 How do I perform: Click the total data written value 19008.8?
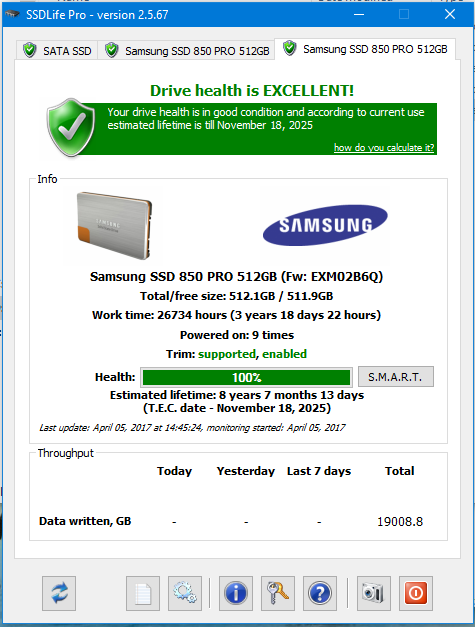400,521
